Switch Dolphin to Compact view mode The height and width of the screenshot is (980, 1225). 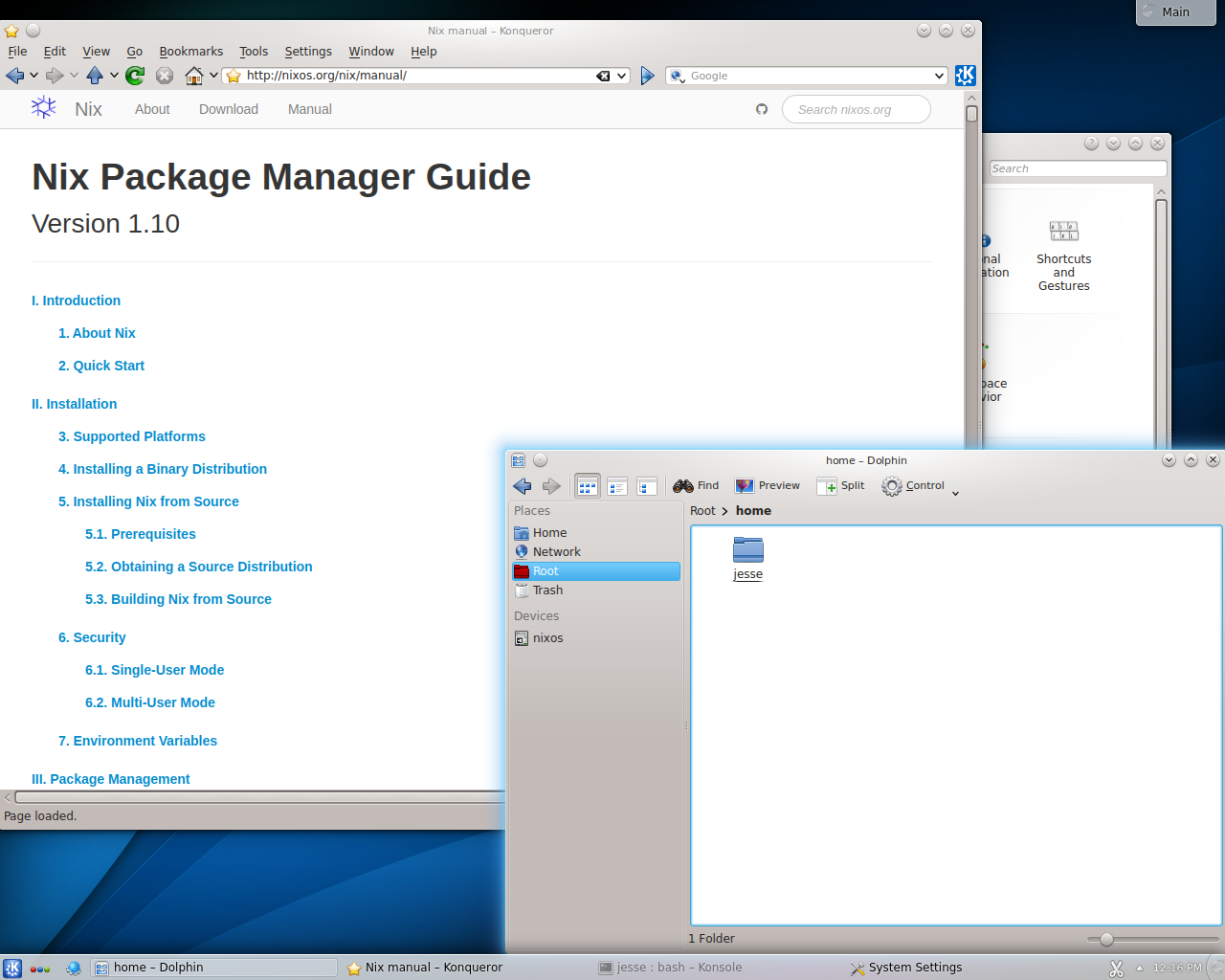coord(617,486)
